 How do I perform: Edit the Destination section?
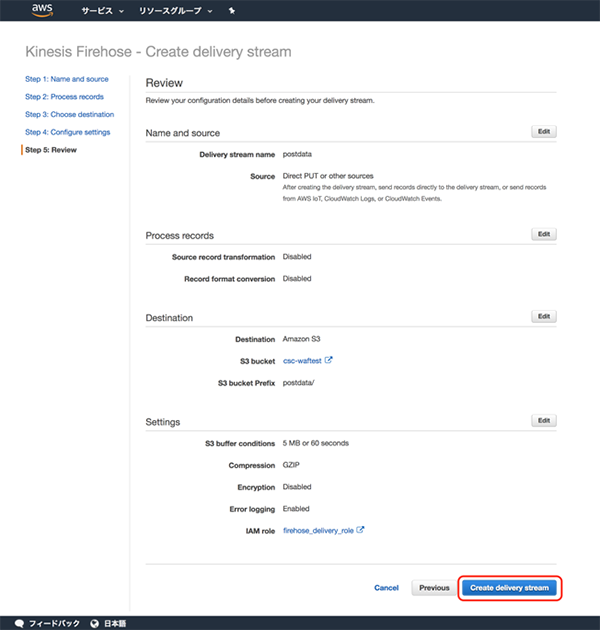click(544, 316)
